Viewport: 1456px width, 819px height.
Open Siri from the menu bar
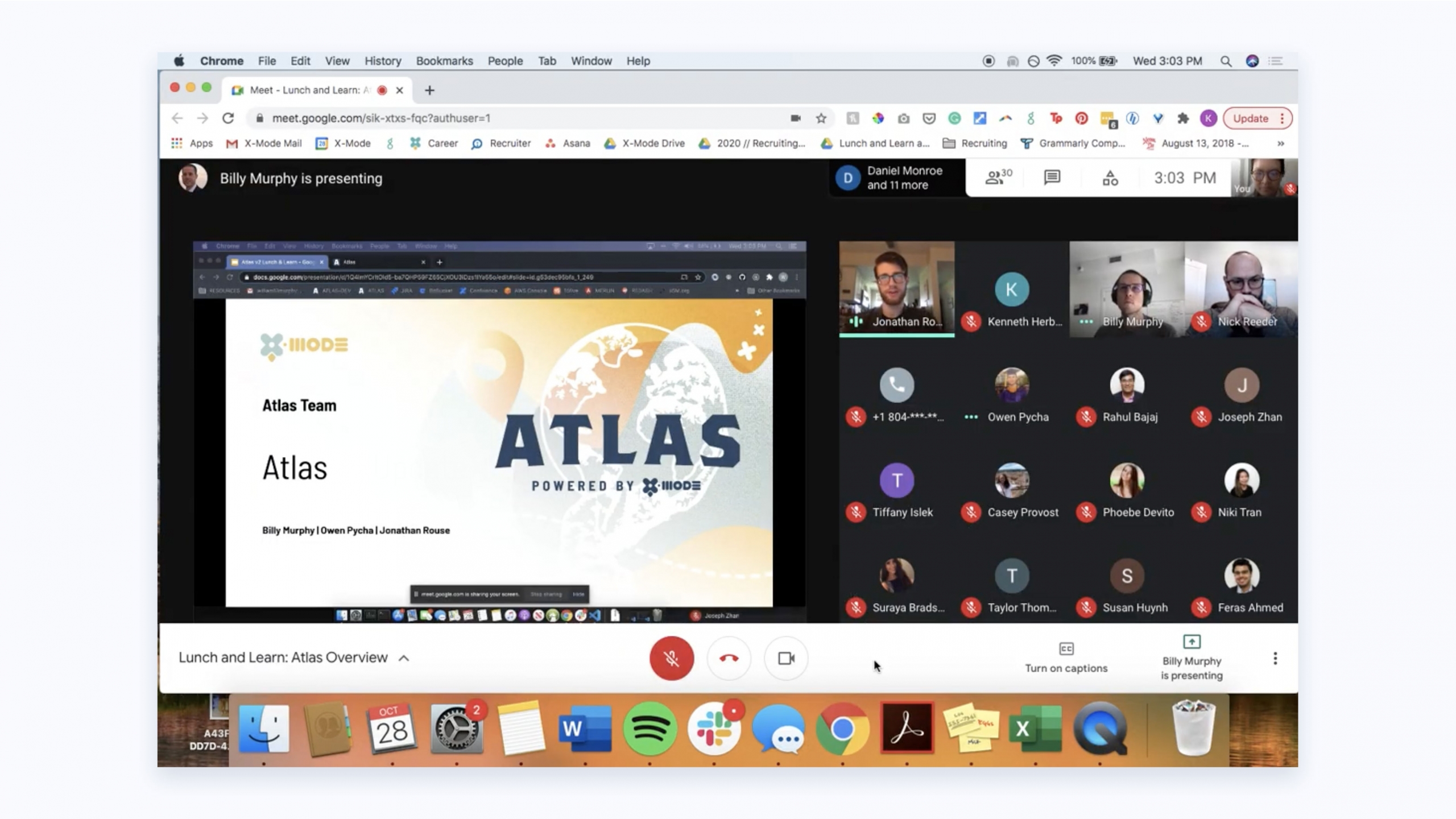(1252, 61)
